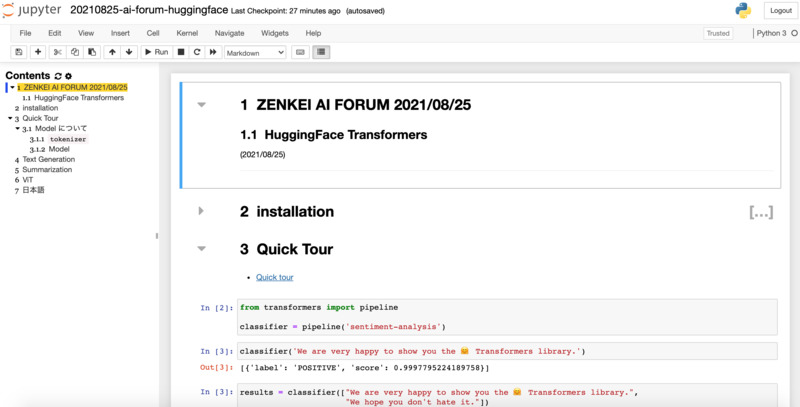Collapse Model について in Contents tree
This screenshot has height=407, width=800.
point(18,129)
